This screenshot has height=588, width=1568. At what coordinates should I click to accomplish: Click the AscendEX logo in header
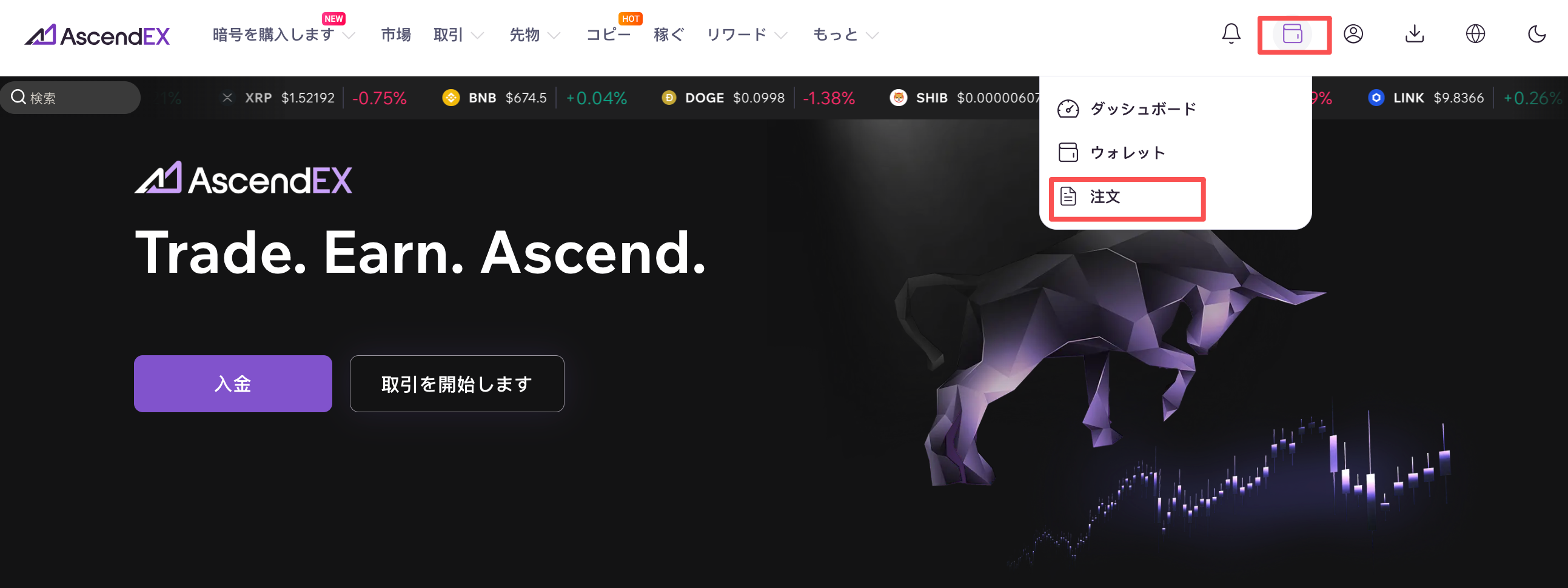pyautogui.click(x=98, y=35)
